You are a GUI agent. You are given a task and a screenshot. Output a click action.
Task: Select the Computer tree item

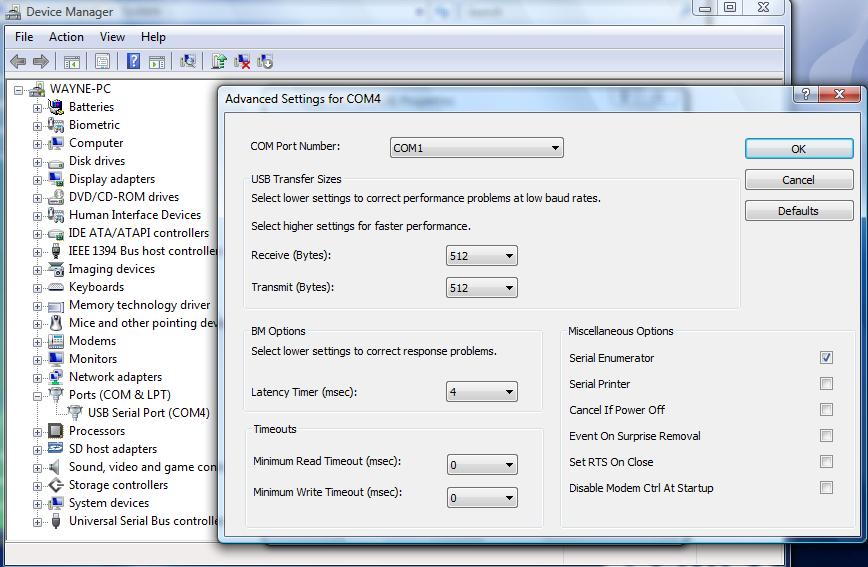[x=96, y=143]
